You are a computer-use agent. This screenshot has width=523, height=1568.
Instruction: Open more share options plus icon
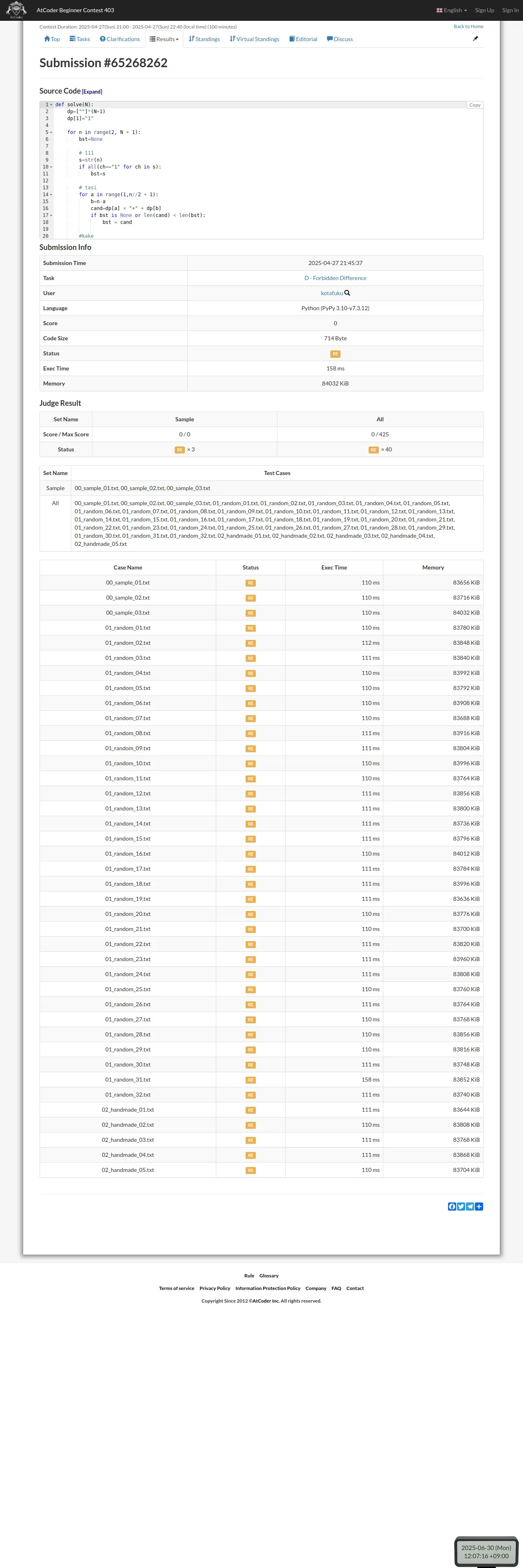(479, 1206)
